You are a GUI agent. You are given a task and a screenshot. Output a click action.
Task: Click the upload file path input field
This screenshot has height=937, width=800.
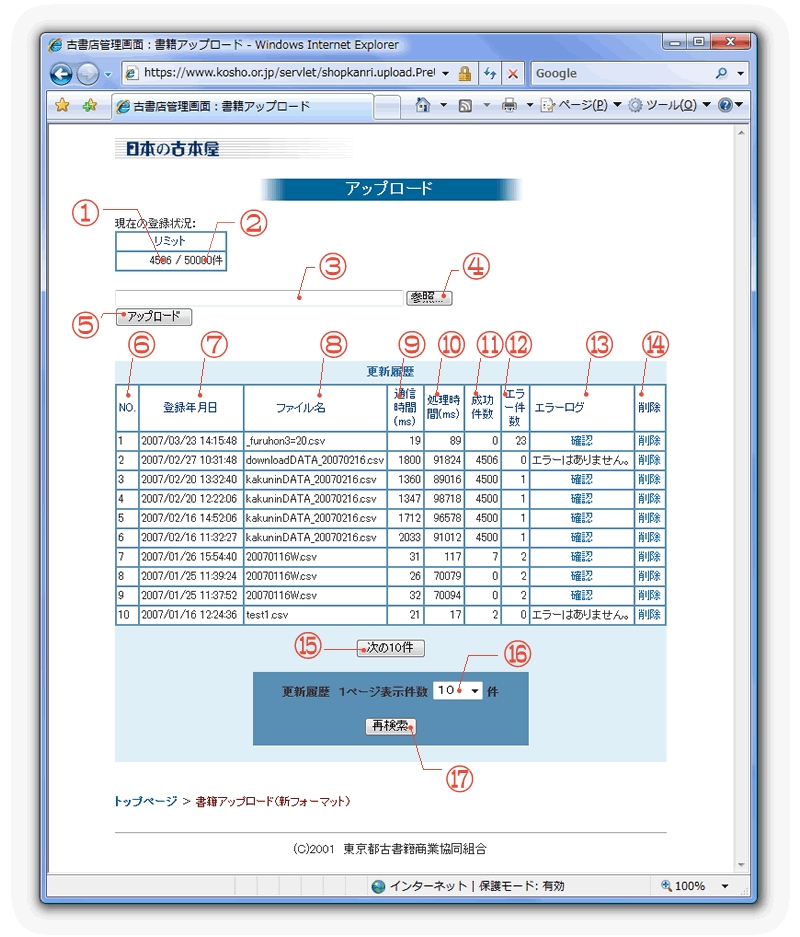pos(259,298)
